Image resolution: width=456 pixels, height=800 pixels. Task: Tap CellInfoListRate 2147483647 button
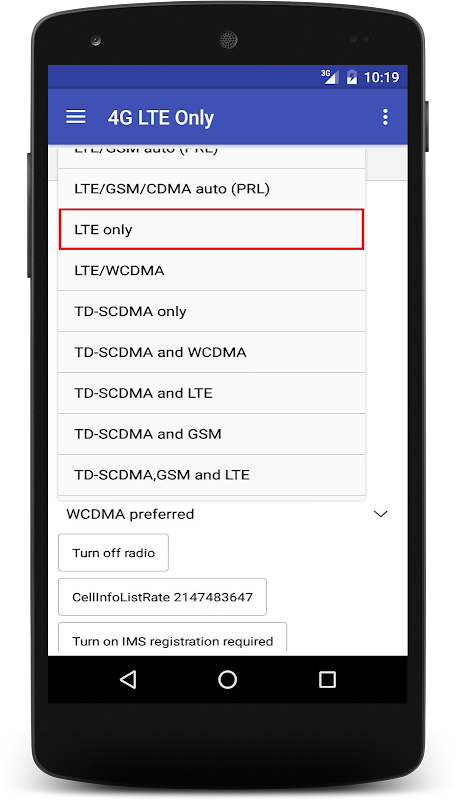[162, 597]
